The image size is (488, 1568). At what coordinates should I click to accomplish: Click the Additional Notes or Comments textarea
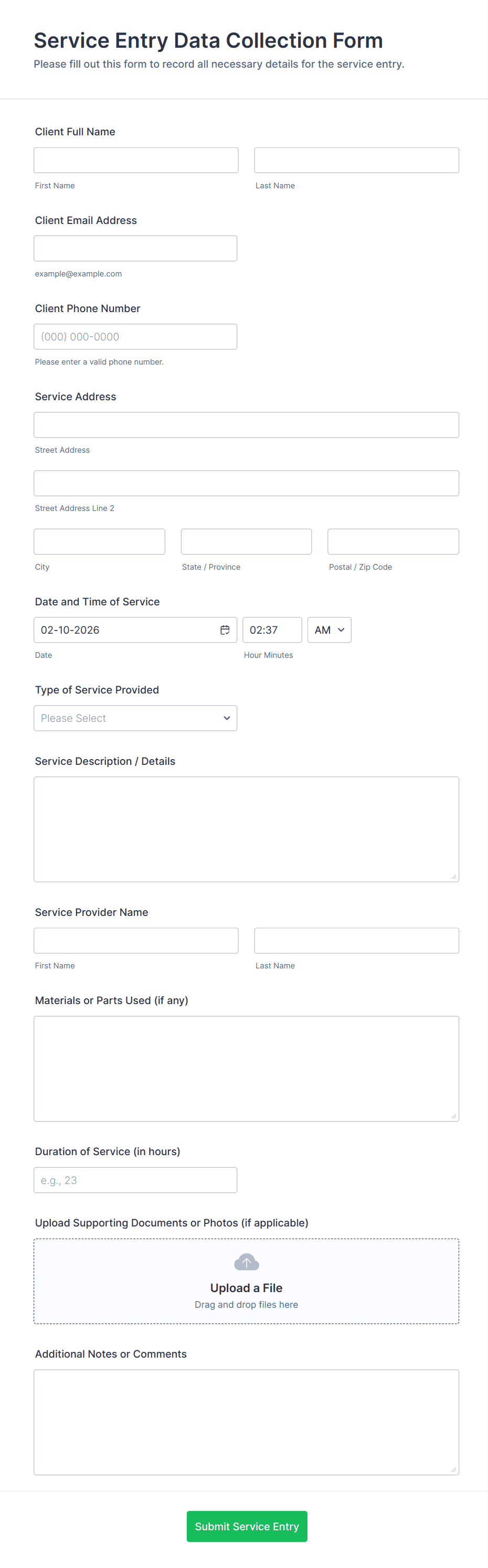click(246, 1422)
